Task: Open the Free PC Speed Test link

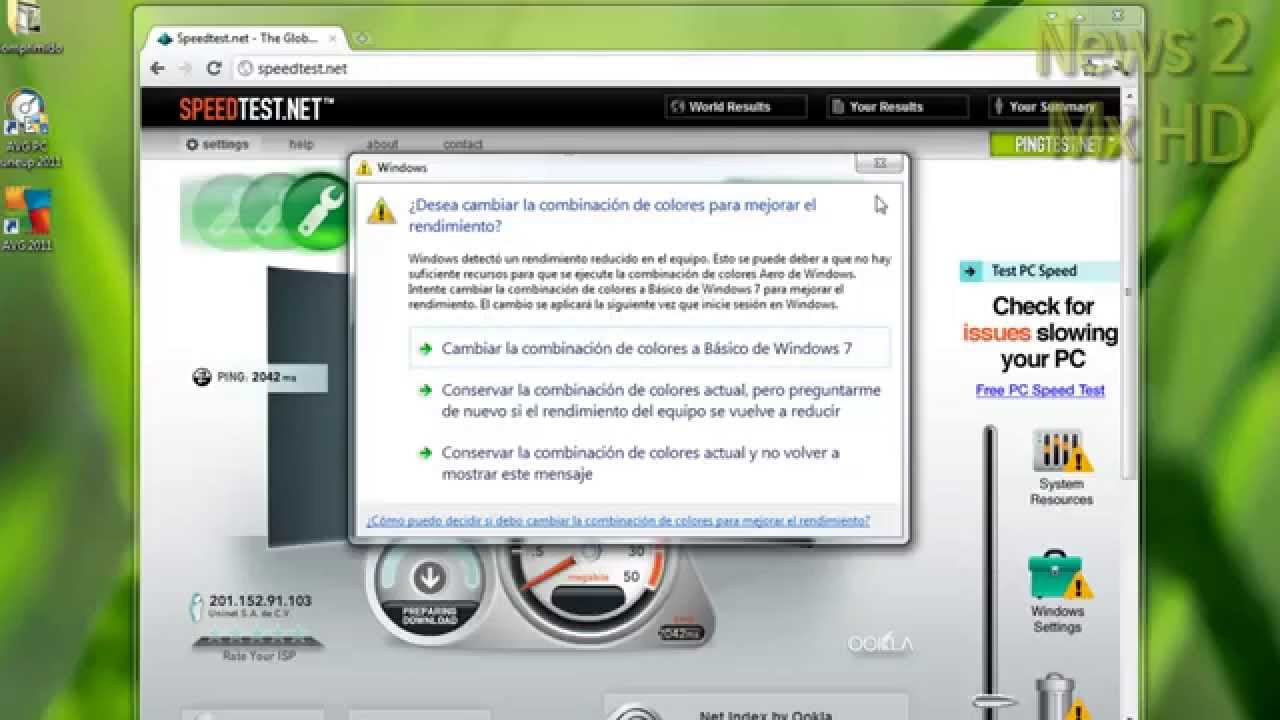Action: tap(1040, 390)
